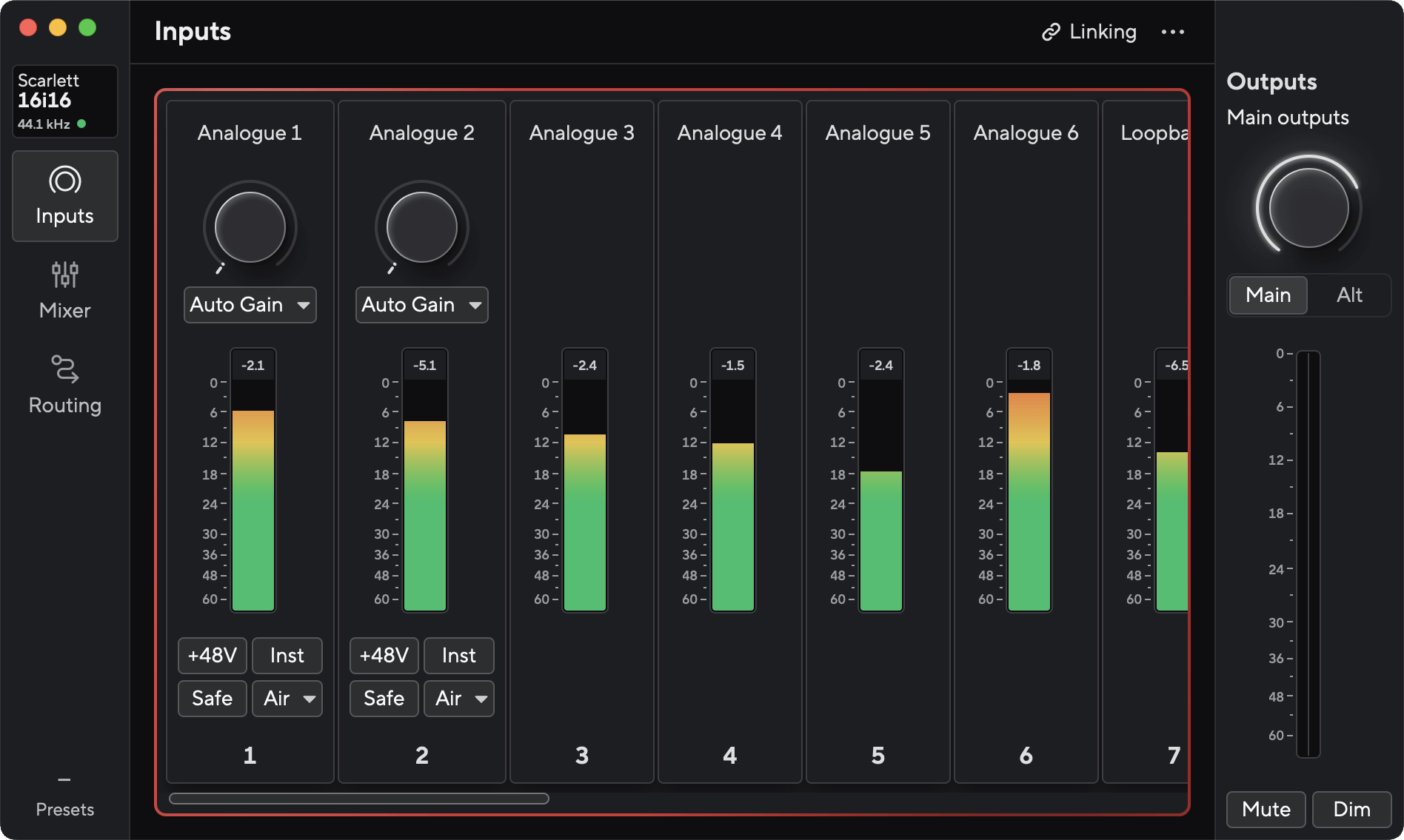Viewport: 1404px width, 840px height.
Task: Click channel number 6 at strip bottom
Action: 1026,756
